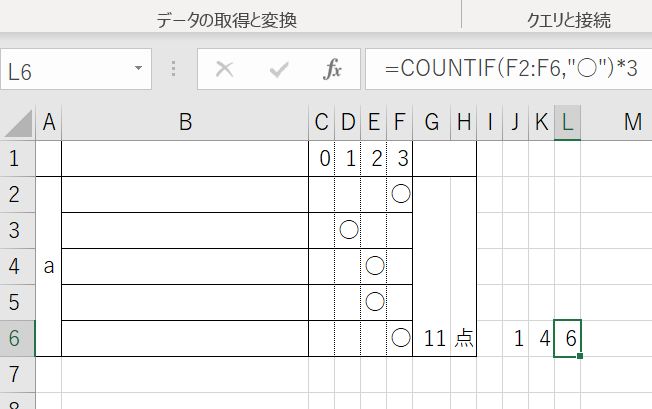Select row 6 header

click(x=17, y=338)
